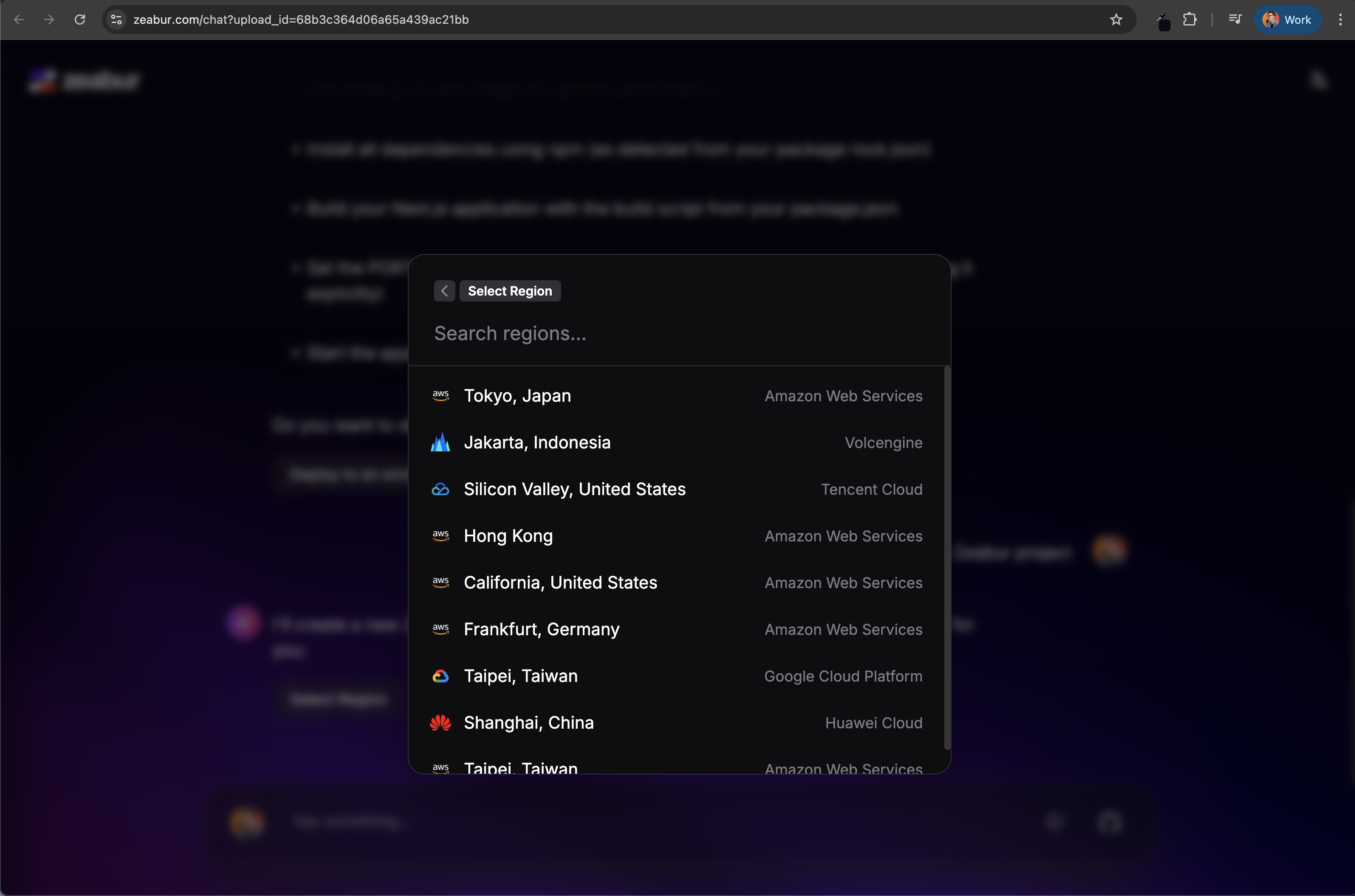Click Google Cloud icon beside Taipei, Taiwan
The image size is (1355, 896).
440,676
